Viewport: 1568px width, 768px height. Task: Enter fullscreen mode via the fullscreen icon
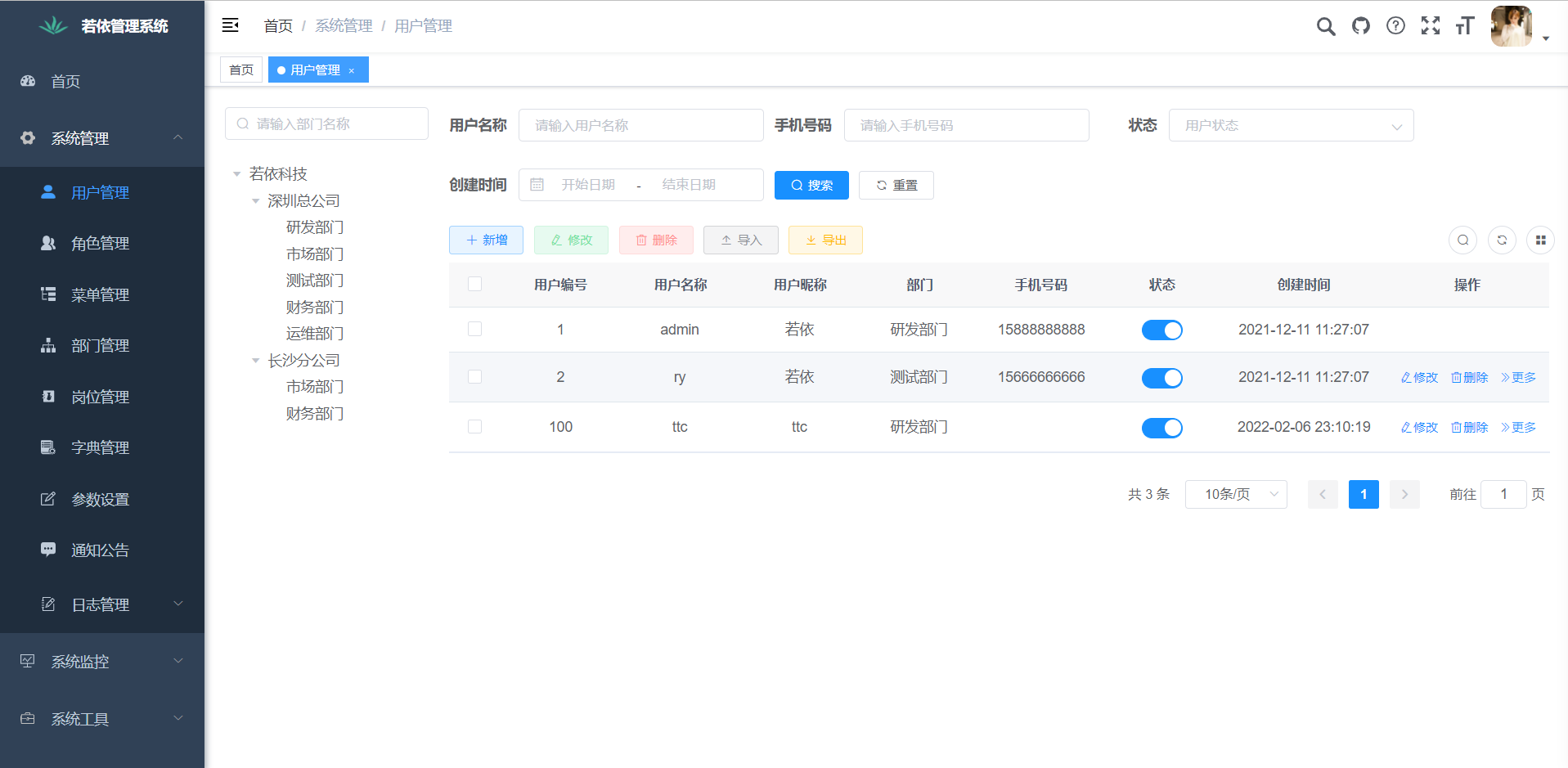[x=1431, y=25]
